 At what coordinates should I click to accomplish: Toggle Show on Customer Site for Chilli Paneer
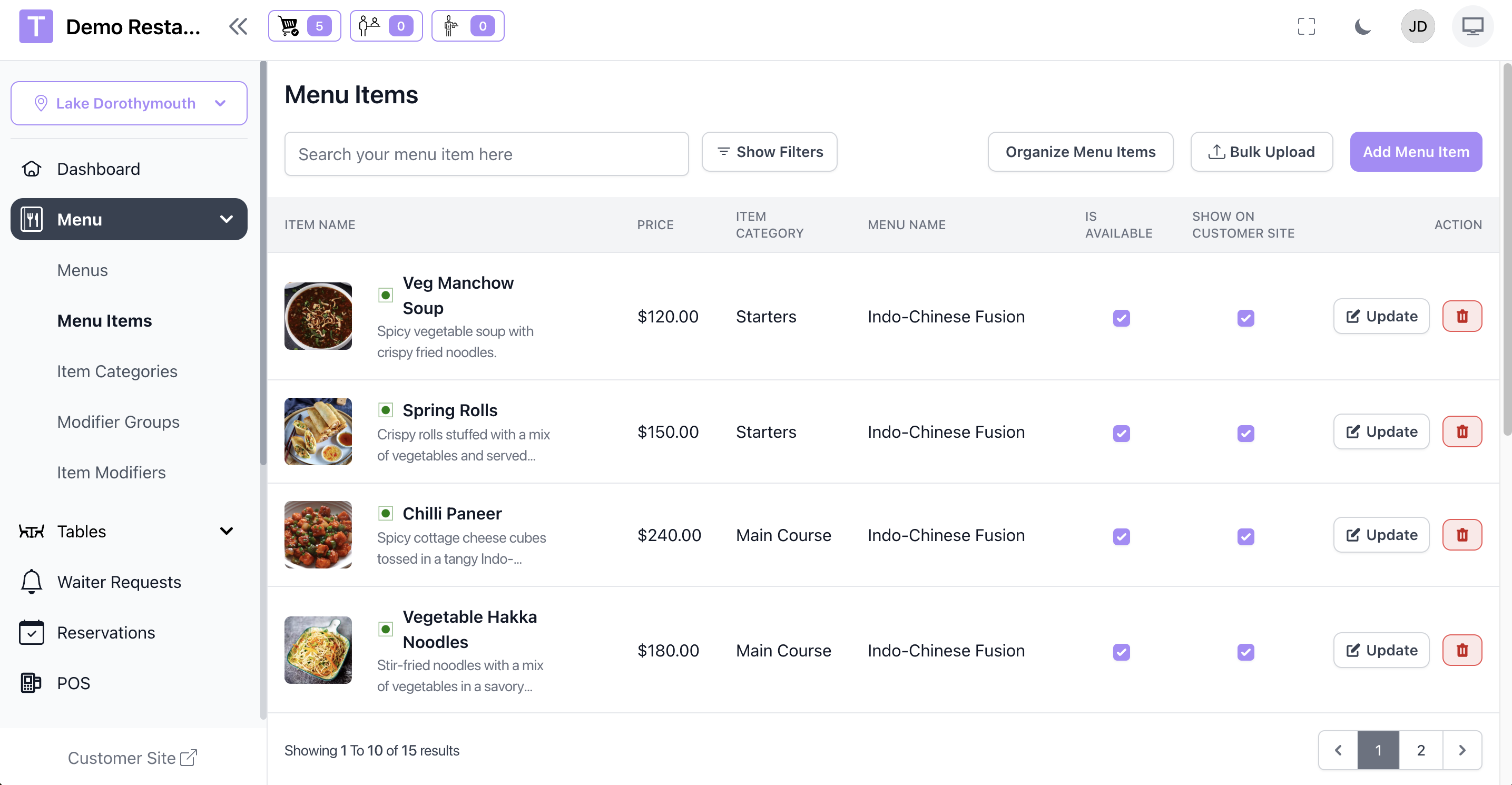point(1245,536)
